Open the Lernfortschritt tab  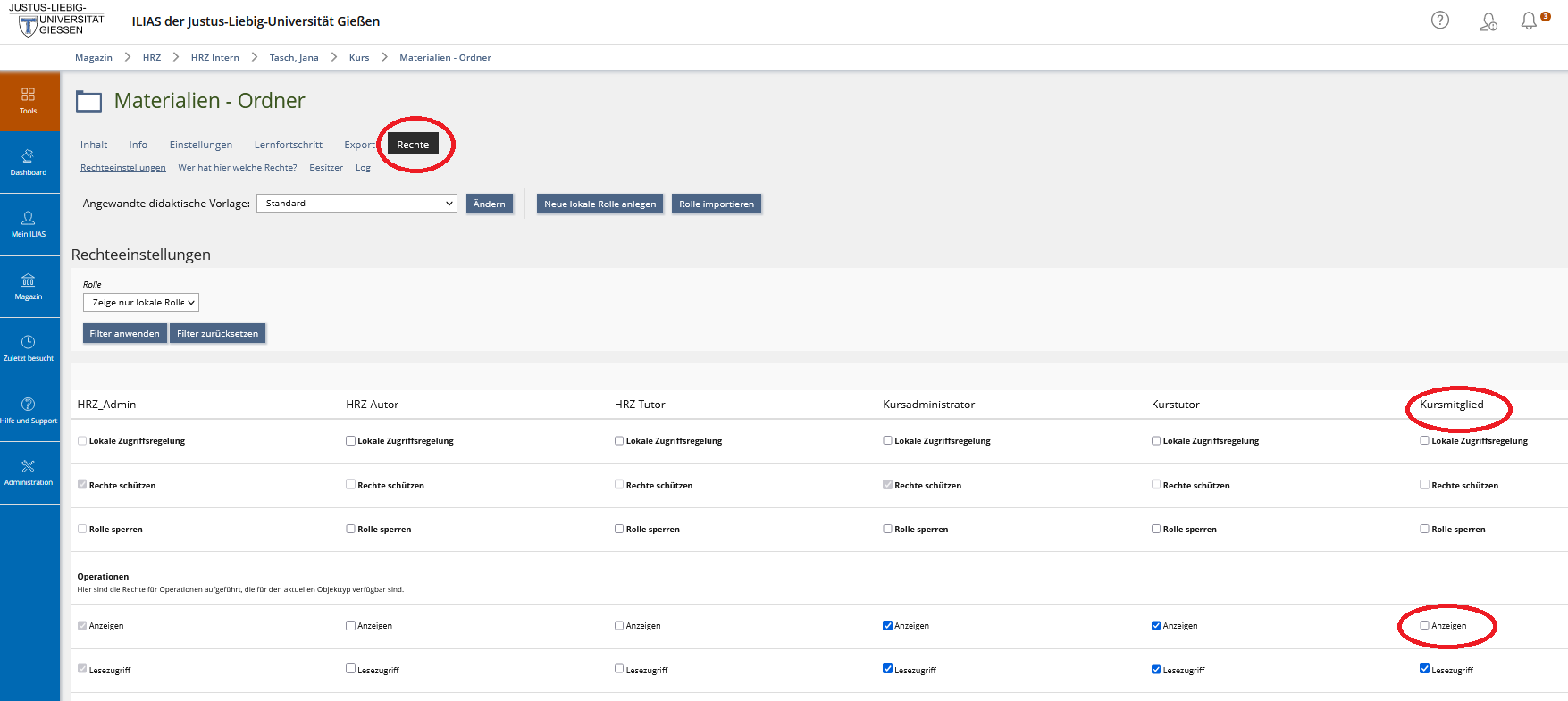point(288,145)
